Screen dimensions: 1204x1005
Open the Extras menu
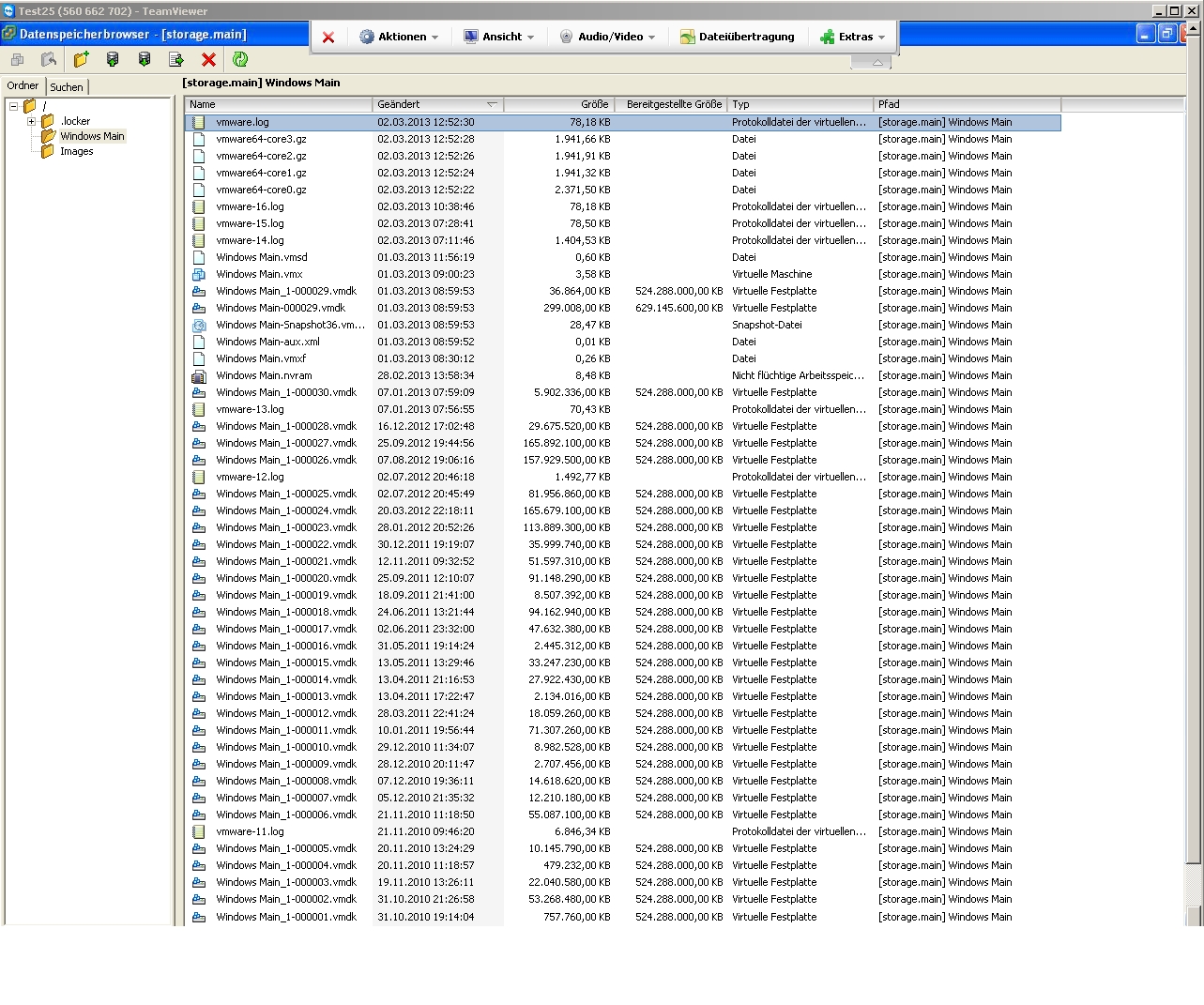852,37
